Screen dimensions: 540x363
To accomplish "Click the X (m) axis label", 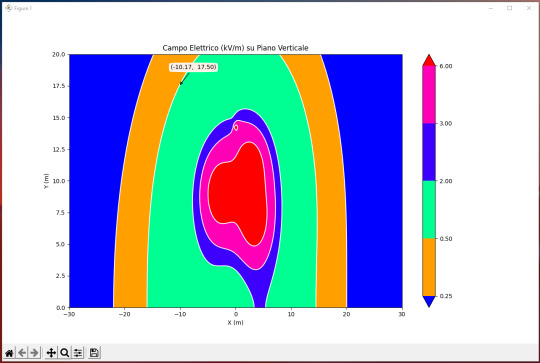I will (235, 323).
